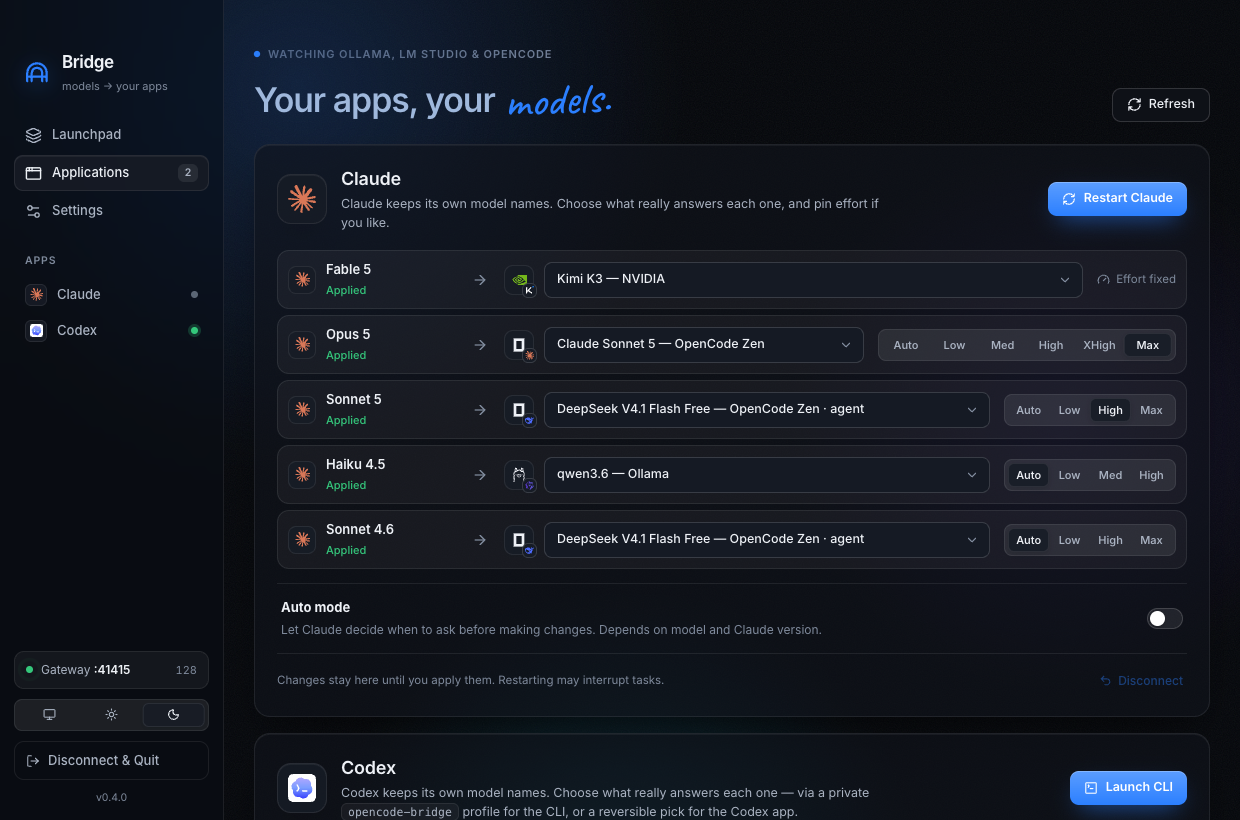The height and width of the screenshot is (820, 1240).
Task: Select Codex in the Apps list
Action: point(111,330)
